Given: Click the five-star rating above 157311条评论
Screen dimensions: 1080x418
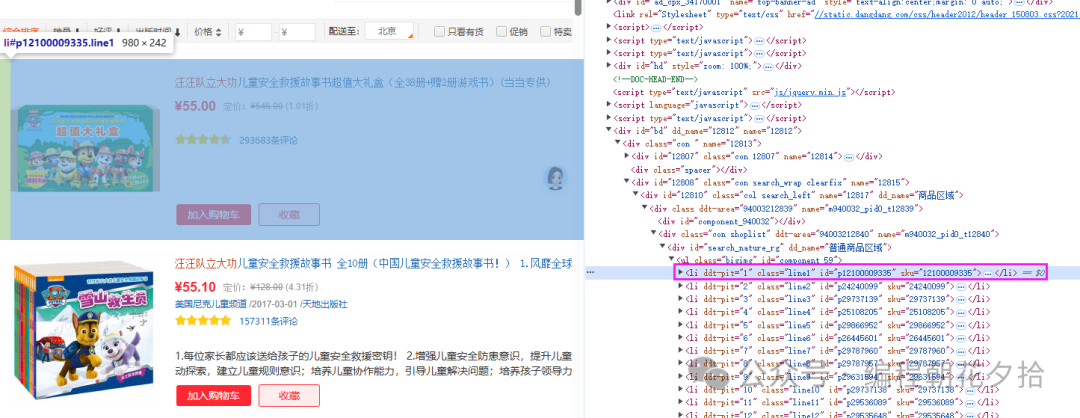Looking at the screenshot, I should (x=203, y=321).
